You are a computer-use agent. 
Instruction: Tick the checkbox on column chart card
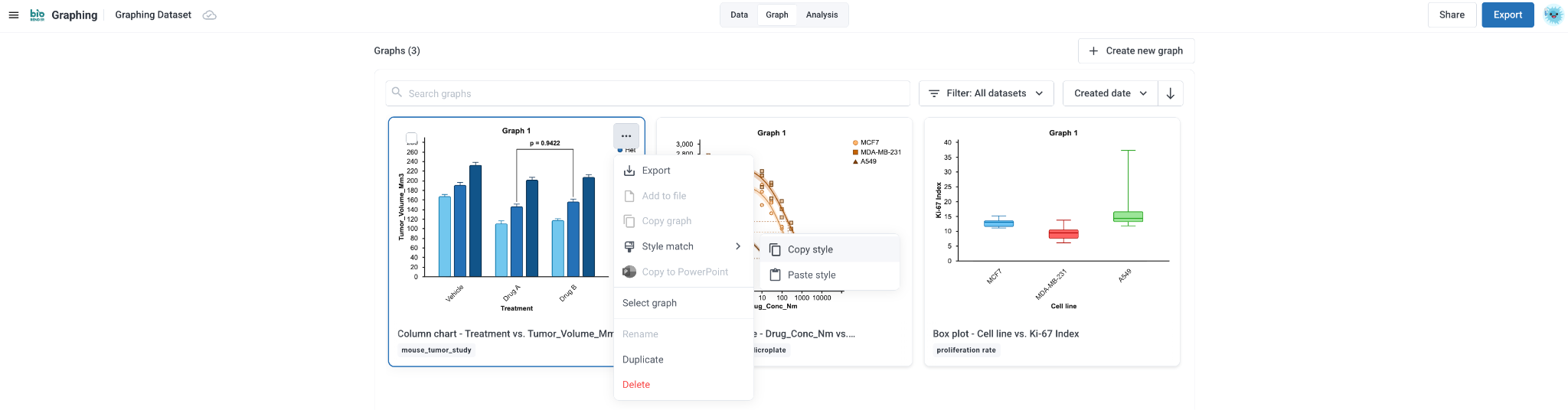[411, 138]
